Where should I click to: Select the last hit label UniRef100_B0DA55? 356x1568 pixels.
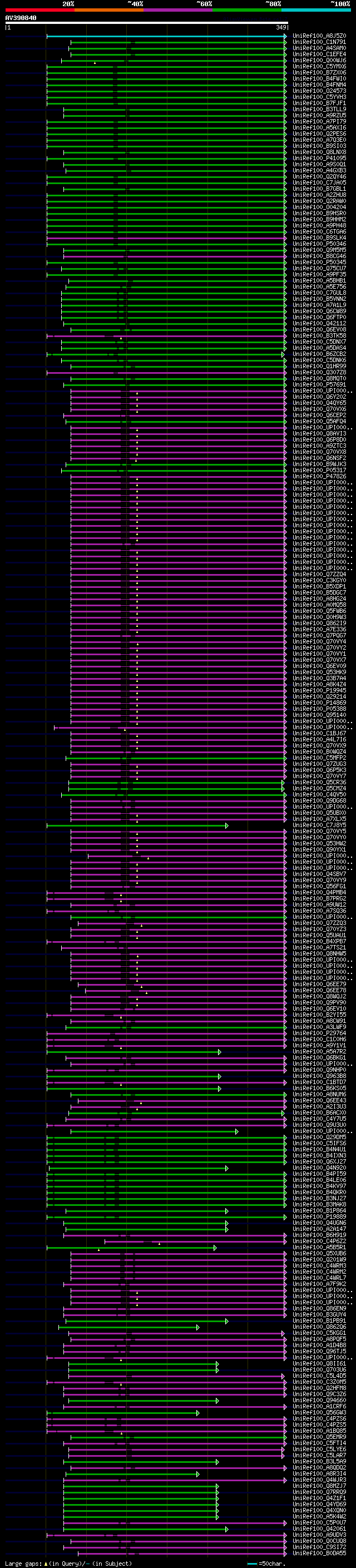point(319,1554)
